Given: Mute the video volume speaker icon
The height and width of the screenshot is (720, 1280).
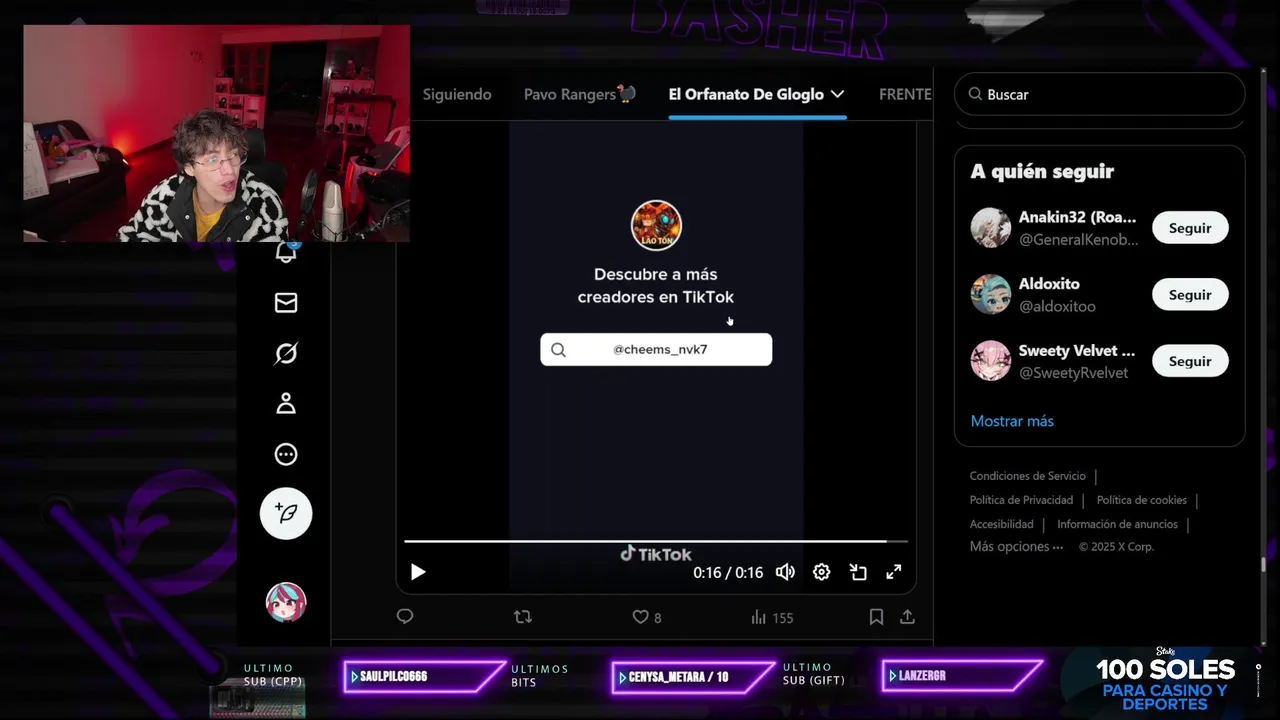Looking at the screenshot, I should [x=785, y=572].
